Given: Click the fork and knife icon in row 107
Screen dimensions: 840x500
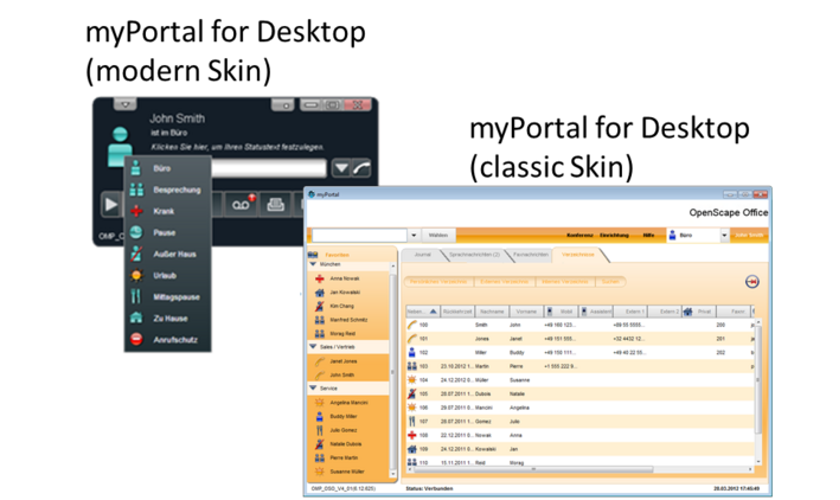Looking at the screenshot, I should click(411, 421).
